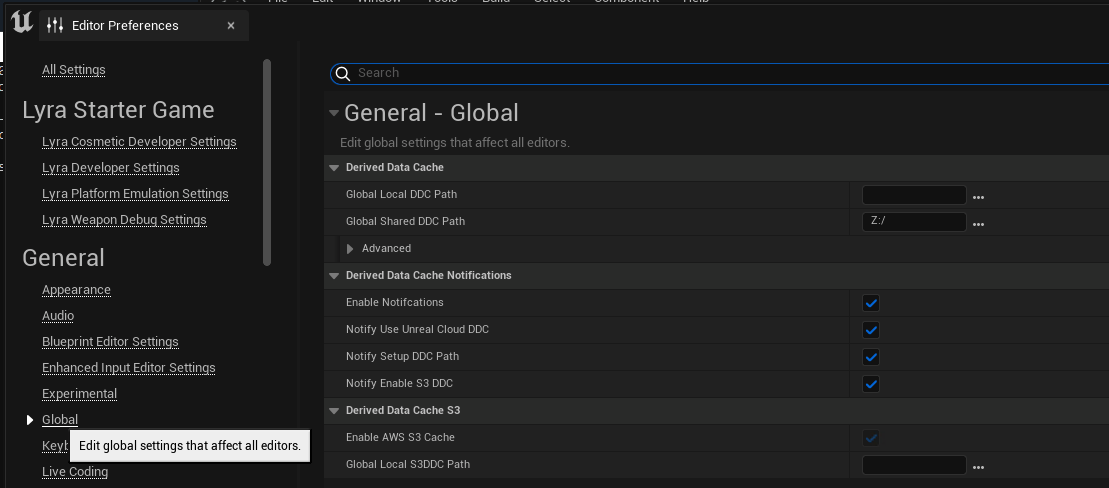Browse for Global Local DDC Path folder

click(978, 197)
